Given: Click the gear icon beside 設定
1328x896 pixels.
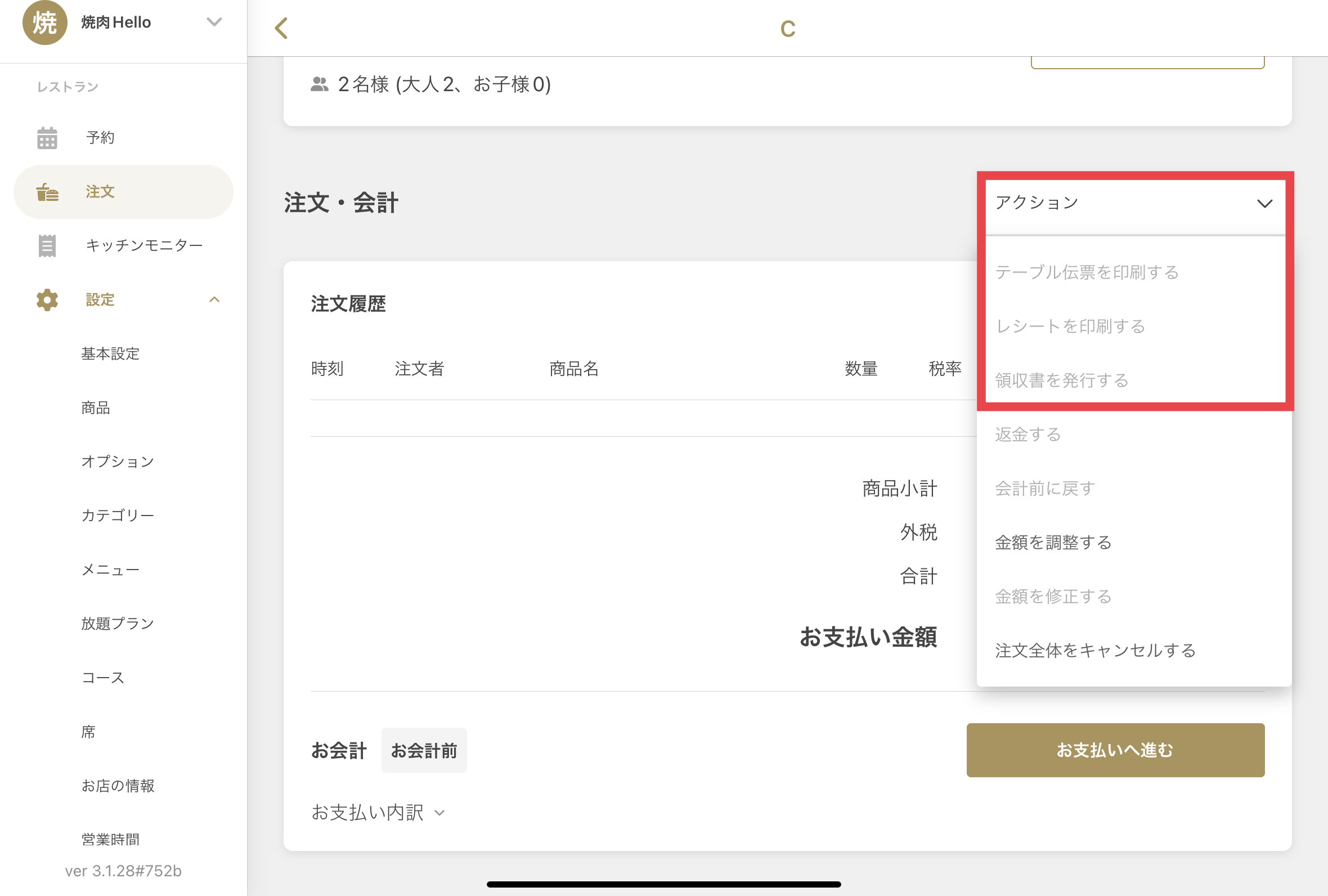Looking at the screenshot, I should [x=47, y=300].
